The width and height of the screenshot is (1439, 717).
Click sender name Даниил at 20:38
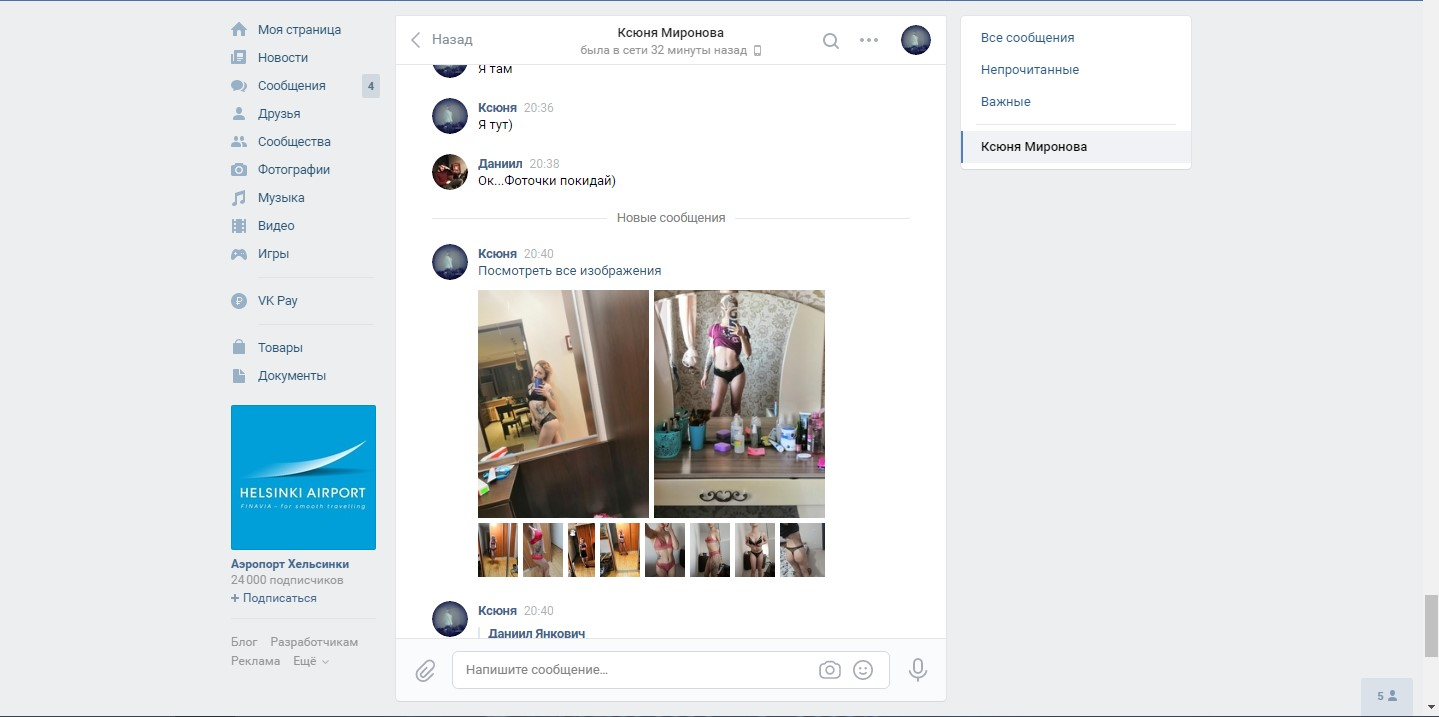[500, 164]
